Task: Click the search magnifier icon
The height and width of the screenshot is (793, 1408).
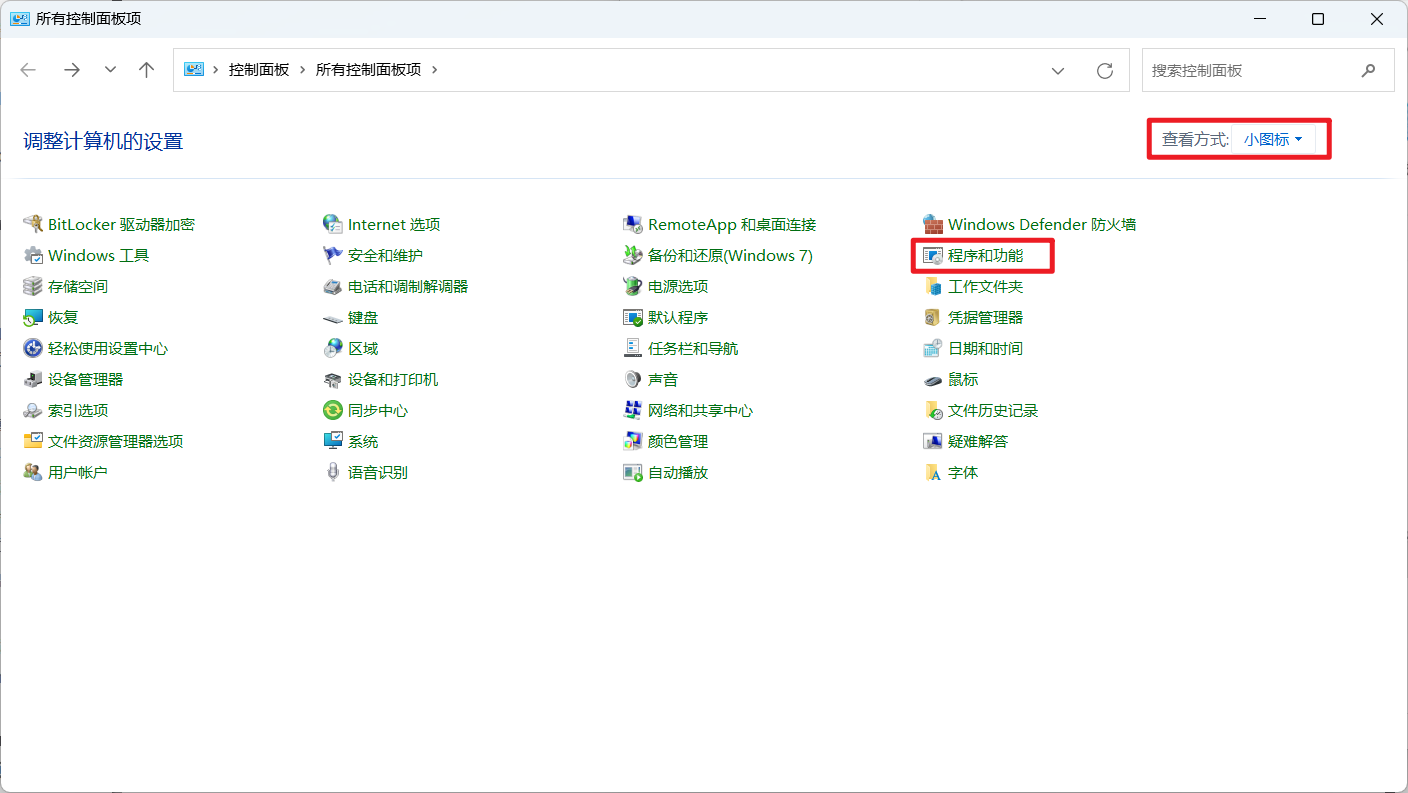Action: [1368, 70]
